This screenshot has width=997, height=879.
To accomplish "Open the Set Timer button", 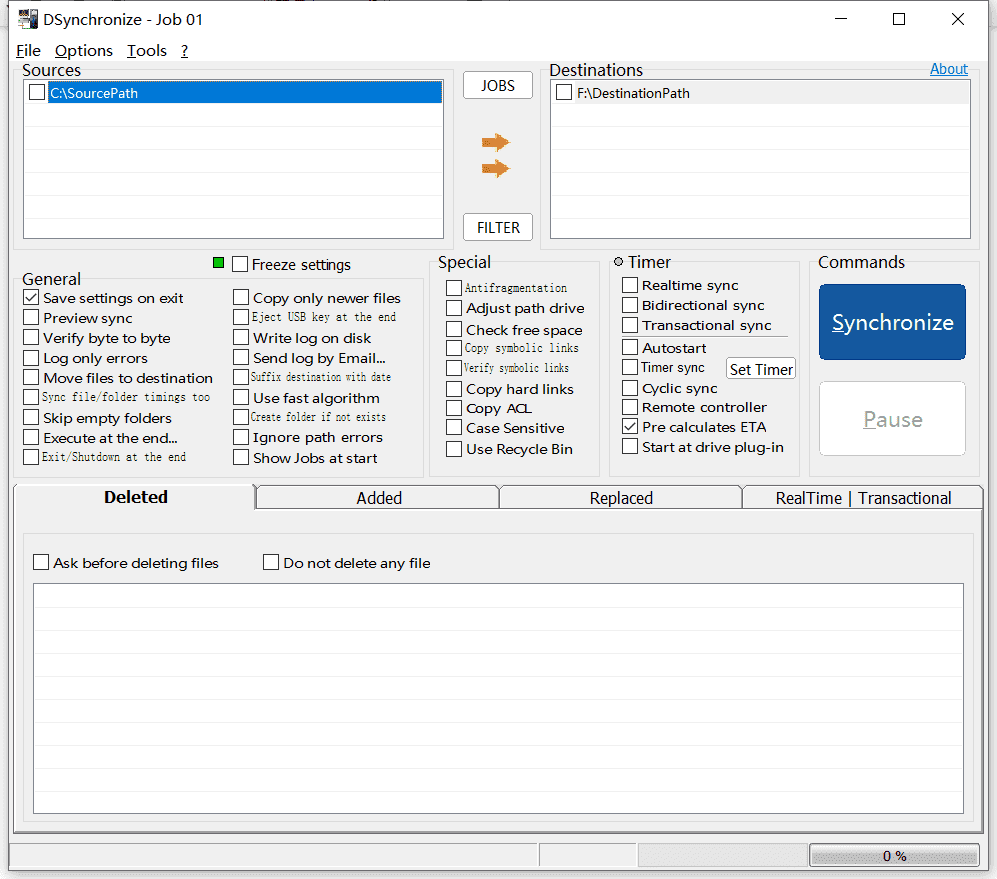I will [x=761, y=369].
